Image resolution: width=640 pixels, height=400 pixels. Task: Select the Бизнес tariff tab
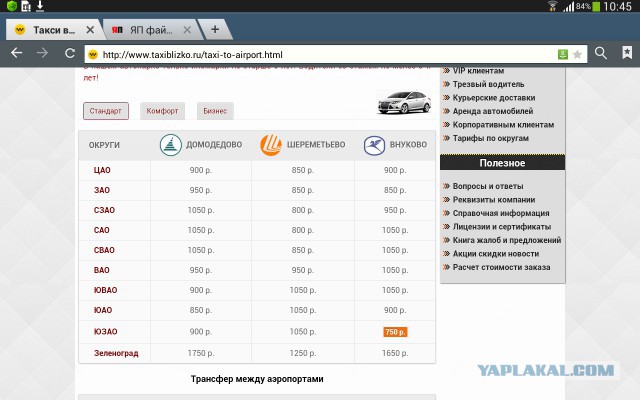pyautogui.click(x=215, y=111)
